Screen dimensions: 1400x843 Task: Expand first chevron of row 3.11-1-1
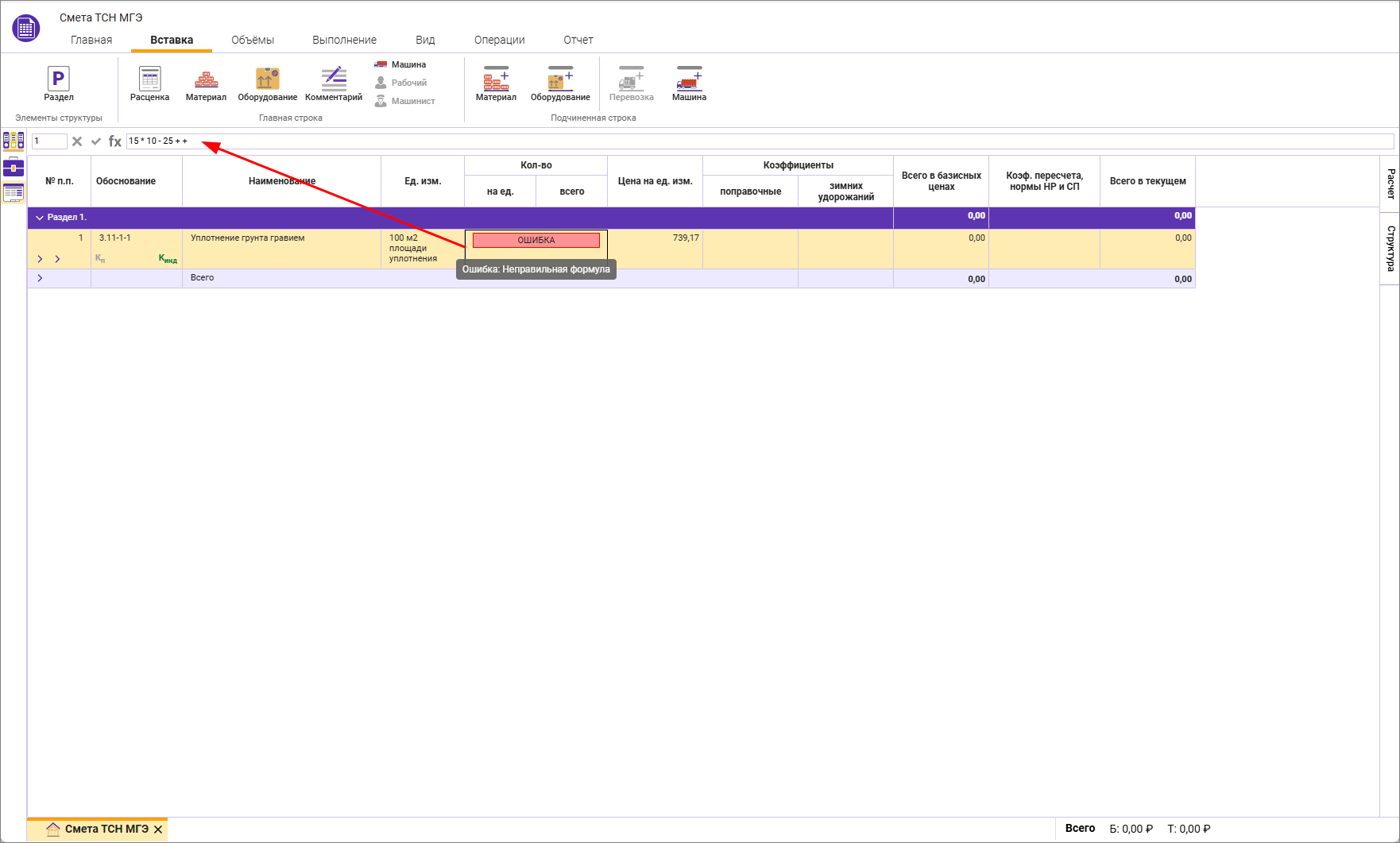click(x=40, y=259)
